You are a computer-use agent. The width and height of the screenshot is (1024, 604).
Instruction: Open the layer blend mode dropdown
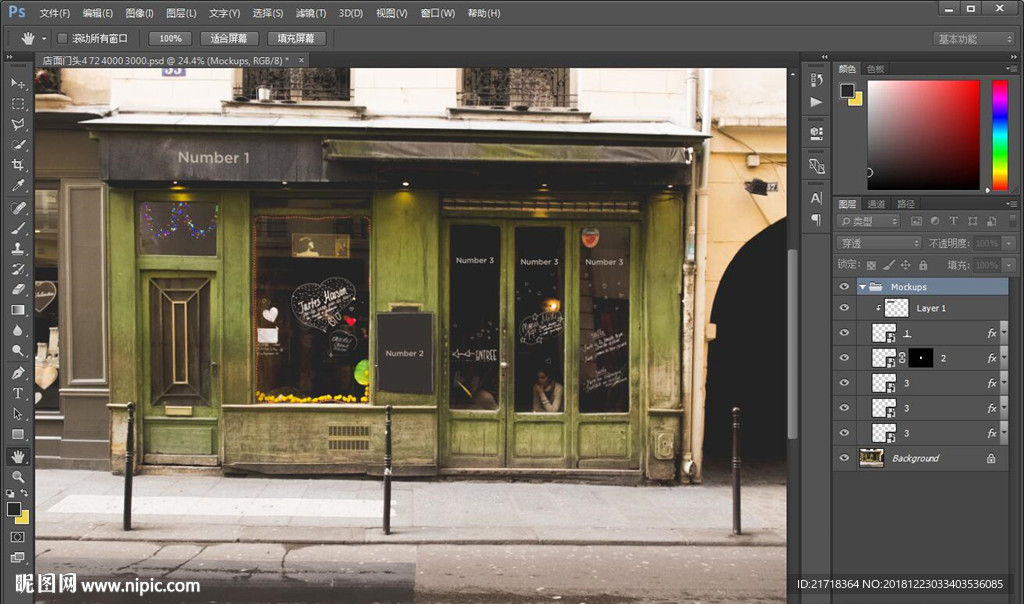(x=879, y=243)
